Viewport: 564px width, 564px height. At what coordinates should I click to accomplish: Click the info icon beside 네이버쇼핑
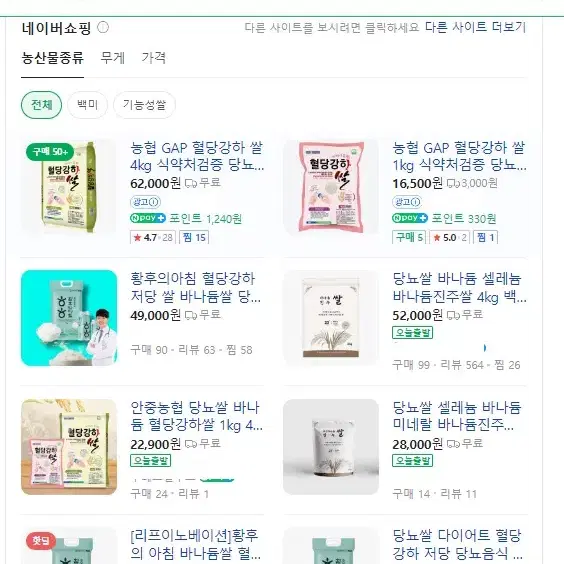click(103, 27)
